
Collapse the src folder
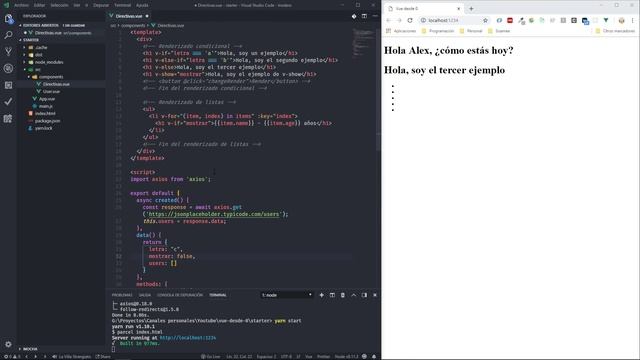(x=38, y=69)
